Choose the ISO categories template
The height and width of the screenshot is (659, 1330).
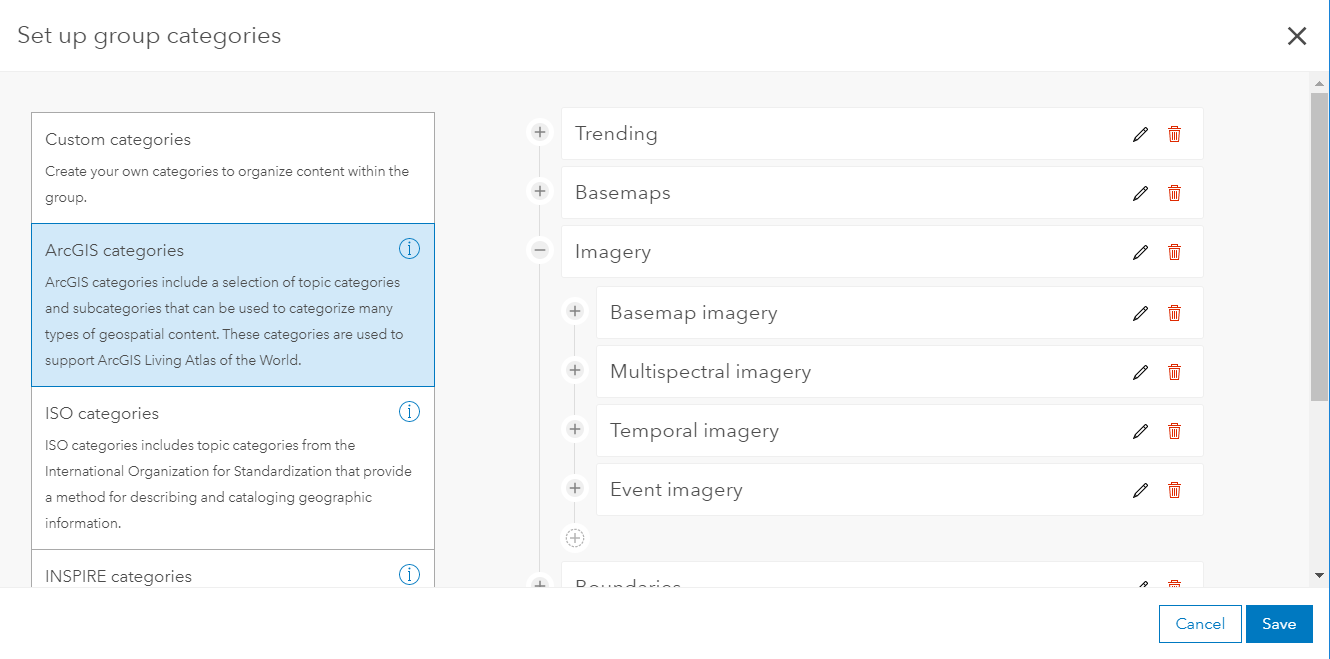click(233, 467)
